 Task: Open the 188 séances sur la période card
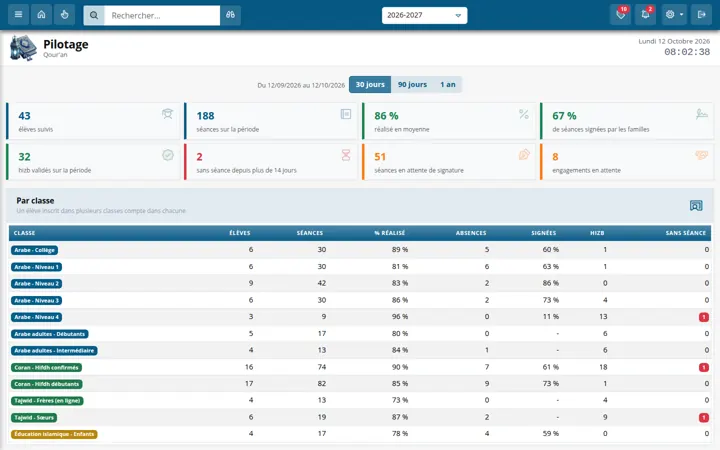point(271,121)
